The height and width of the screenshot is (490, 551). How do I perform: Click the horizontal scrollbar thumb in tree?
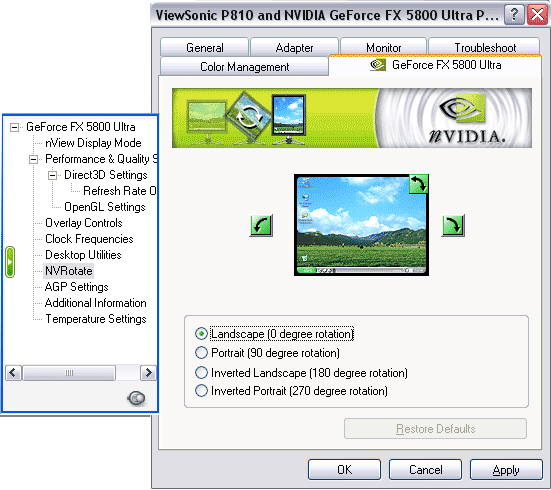(x=69, y=373)
